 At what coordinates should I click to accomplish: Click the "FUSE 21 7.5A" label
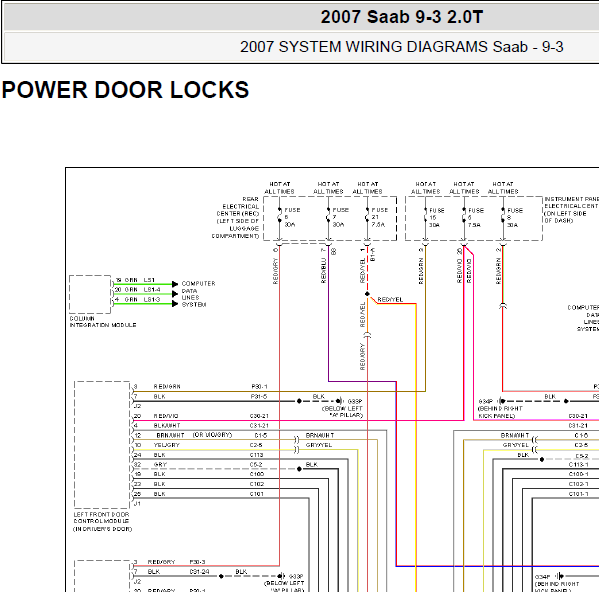(379, 217)
